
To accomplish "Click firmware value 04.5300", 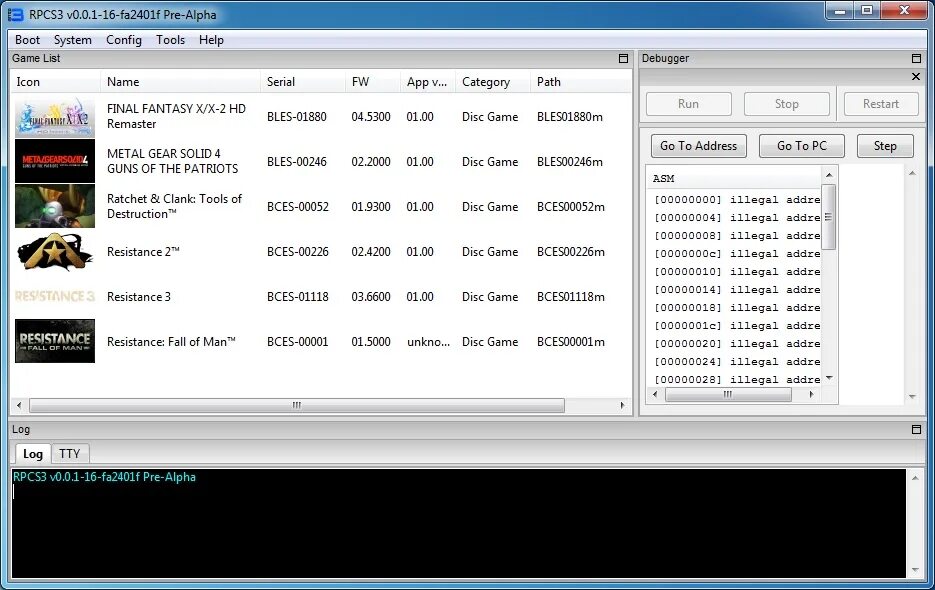I will coord(371,117).
